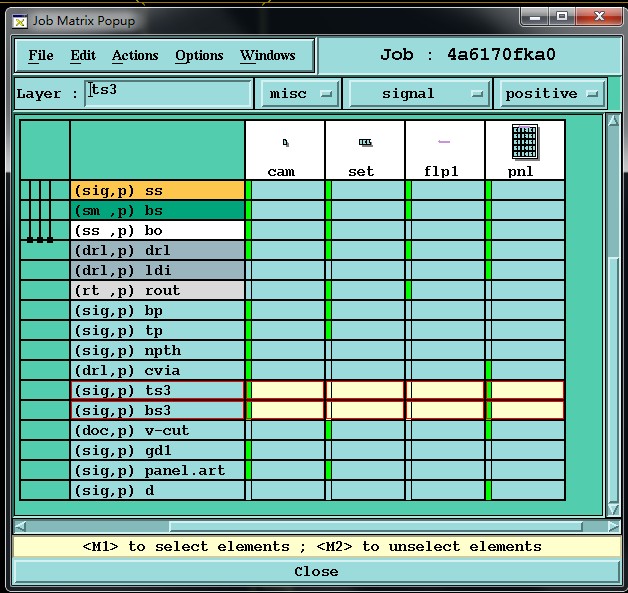Image resolution: width=628 pixels, height=593 pixels.
Task: Click the Job 4a6170fka0 label
Action: [x=468, y=54]
